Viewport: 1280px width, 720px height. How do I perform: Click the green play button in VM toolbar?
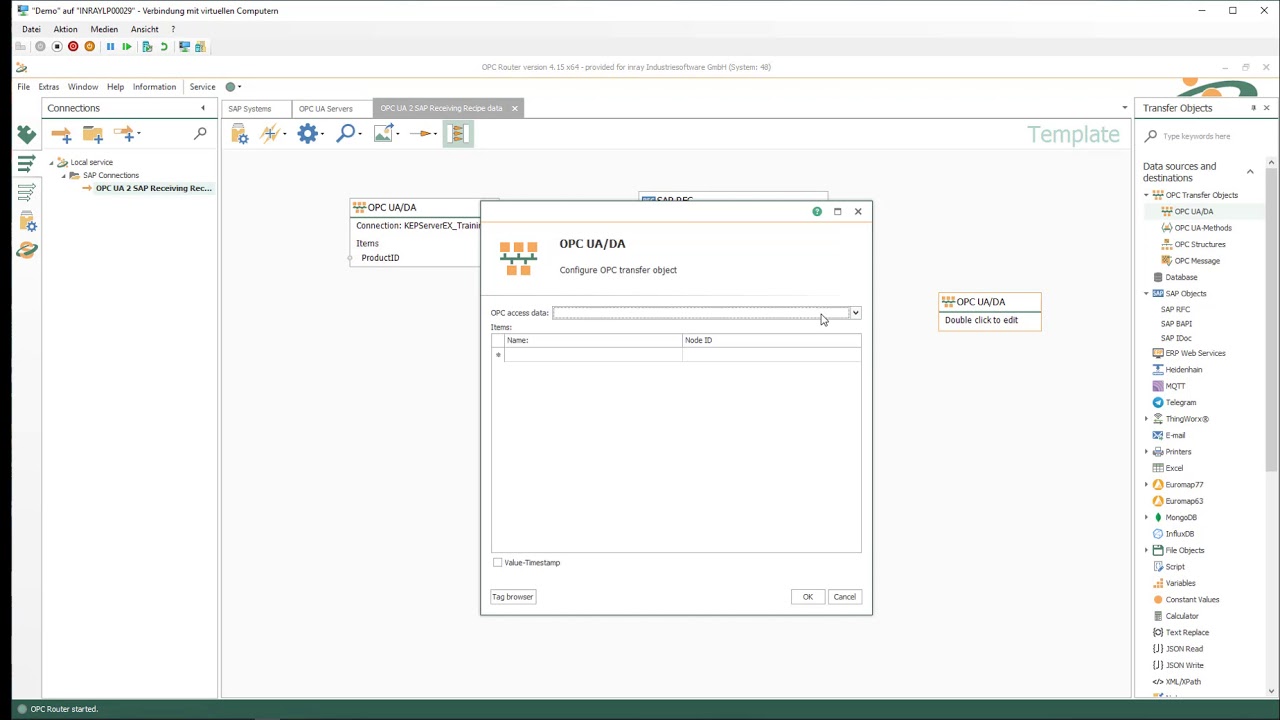[x=127, y=47]
